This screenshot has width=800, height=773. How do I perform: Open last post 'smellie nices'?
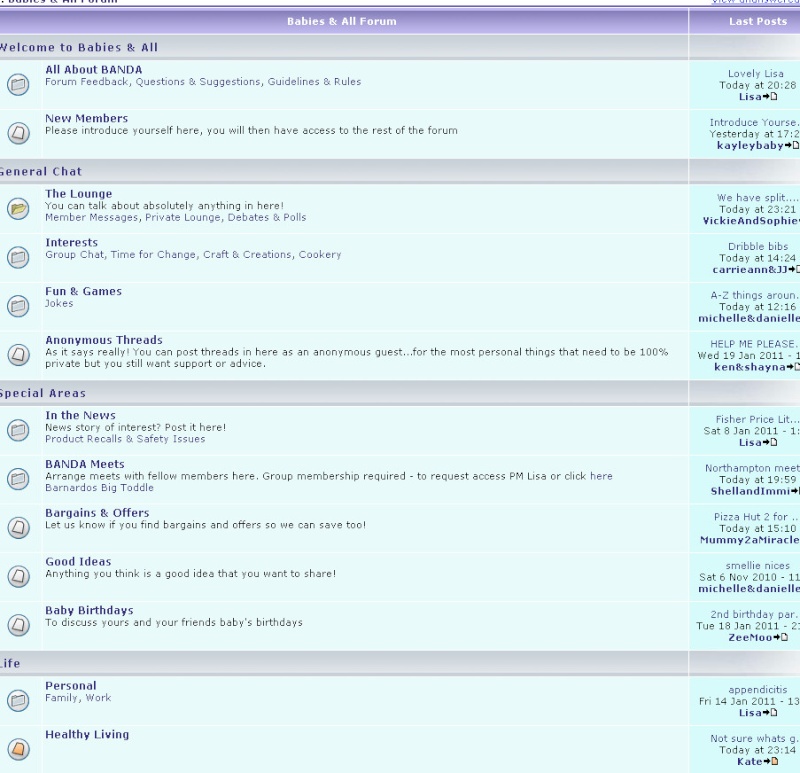coord(758,566)
